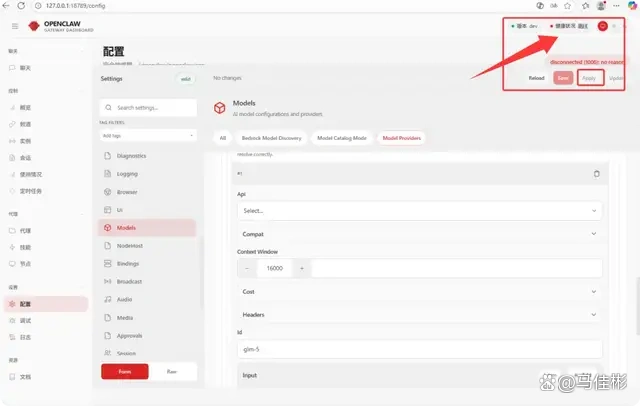Click the Apply button

coord(589,77)
